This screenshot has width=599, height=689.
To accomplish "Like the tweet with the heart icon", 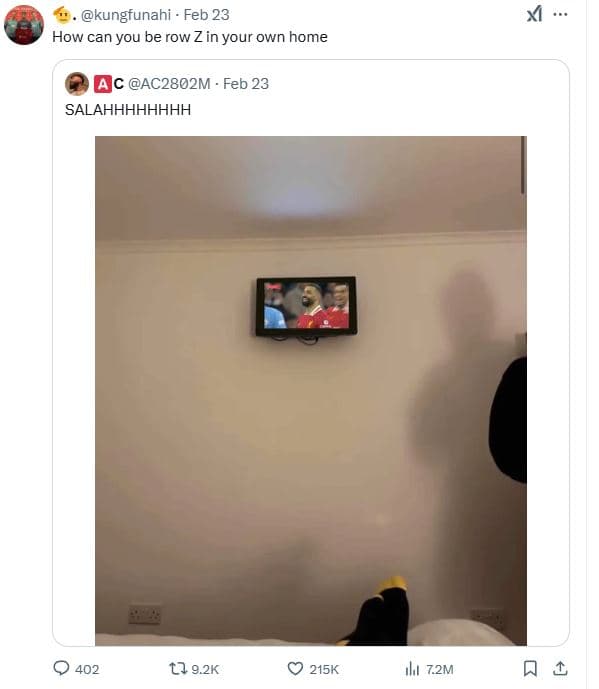I will coord(295,669).
